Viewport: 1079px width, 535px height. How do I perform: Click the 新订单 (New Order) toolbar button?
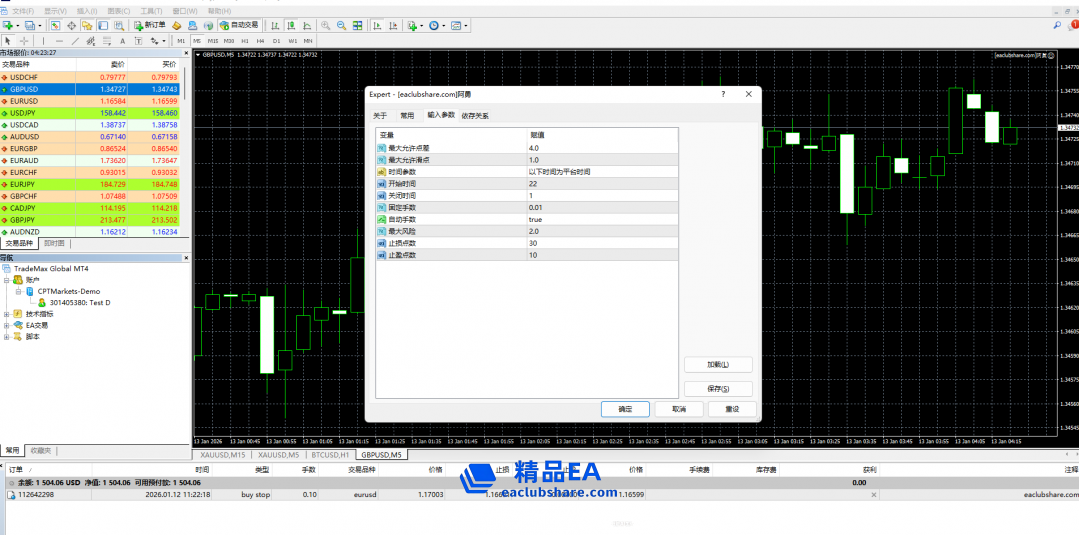pyautogui.click(x=150, y=25)
